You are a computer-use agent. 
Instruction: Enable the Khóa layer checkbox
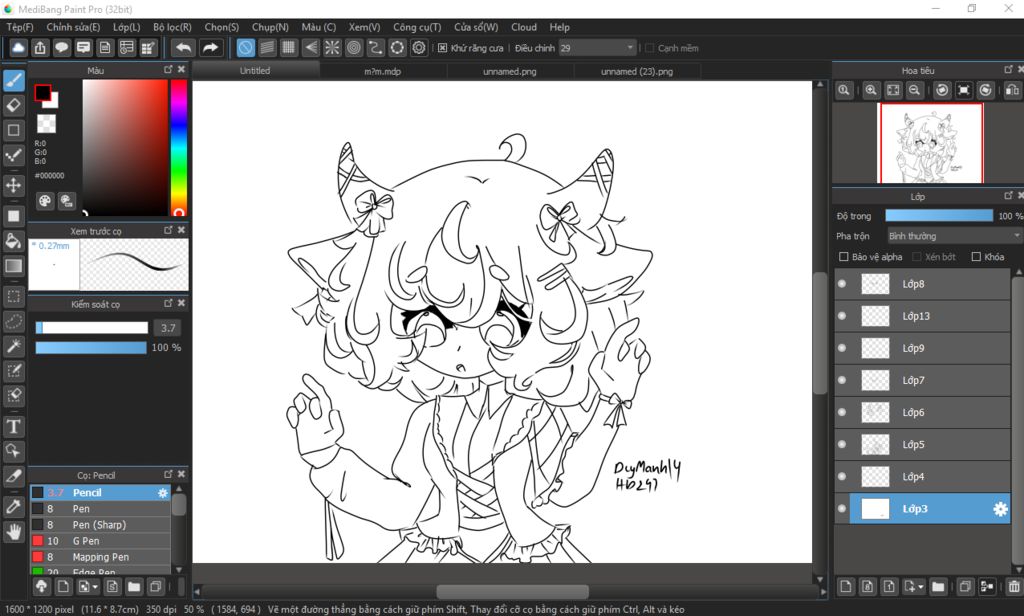976,257
